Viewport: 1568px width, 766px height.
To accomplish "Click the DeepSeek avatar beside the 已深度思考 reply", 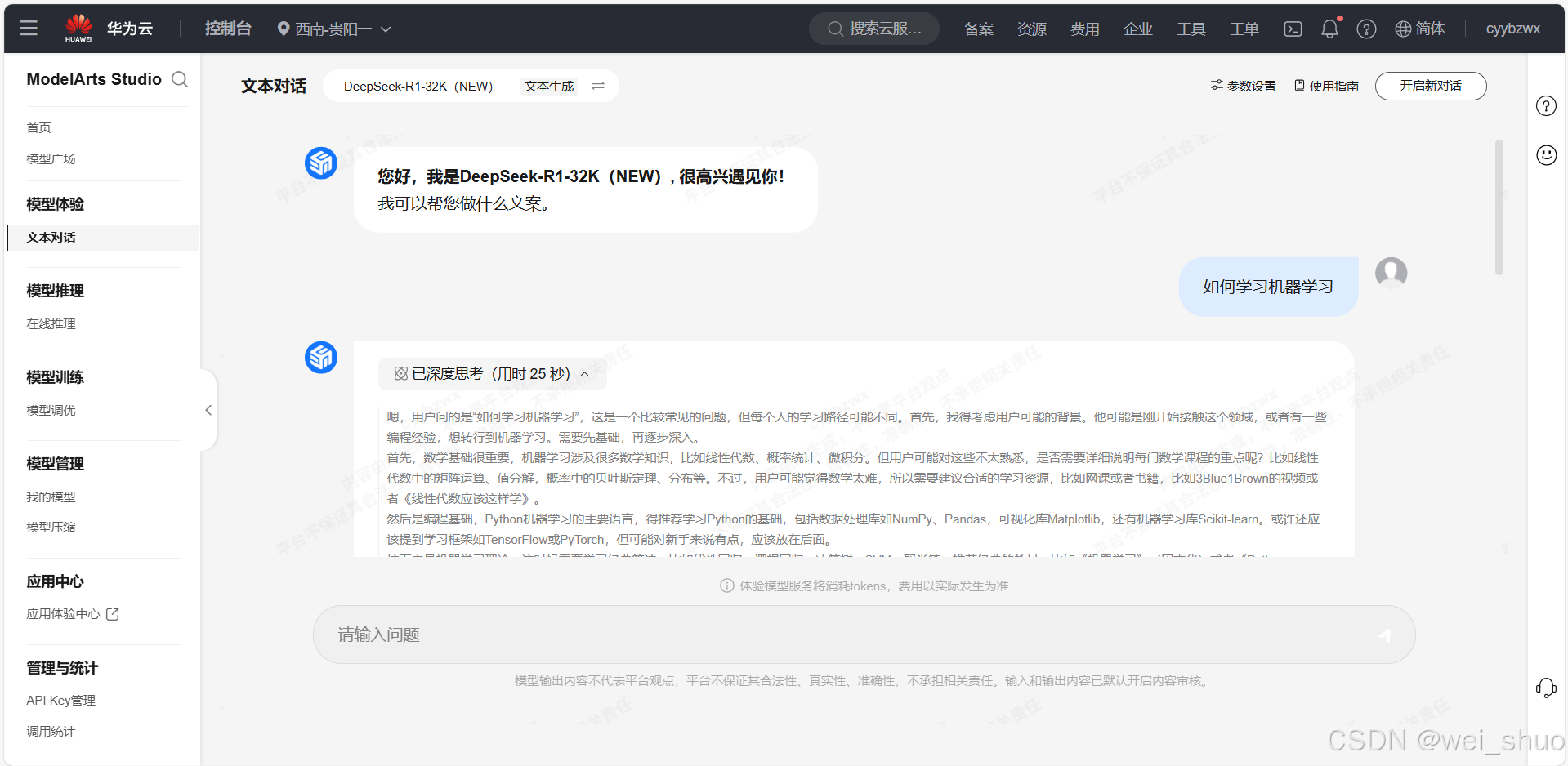I will click(321, 358).
